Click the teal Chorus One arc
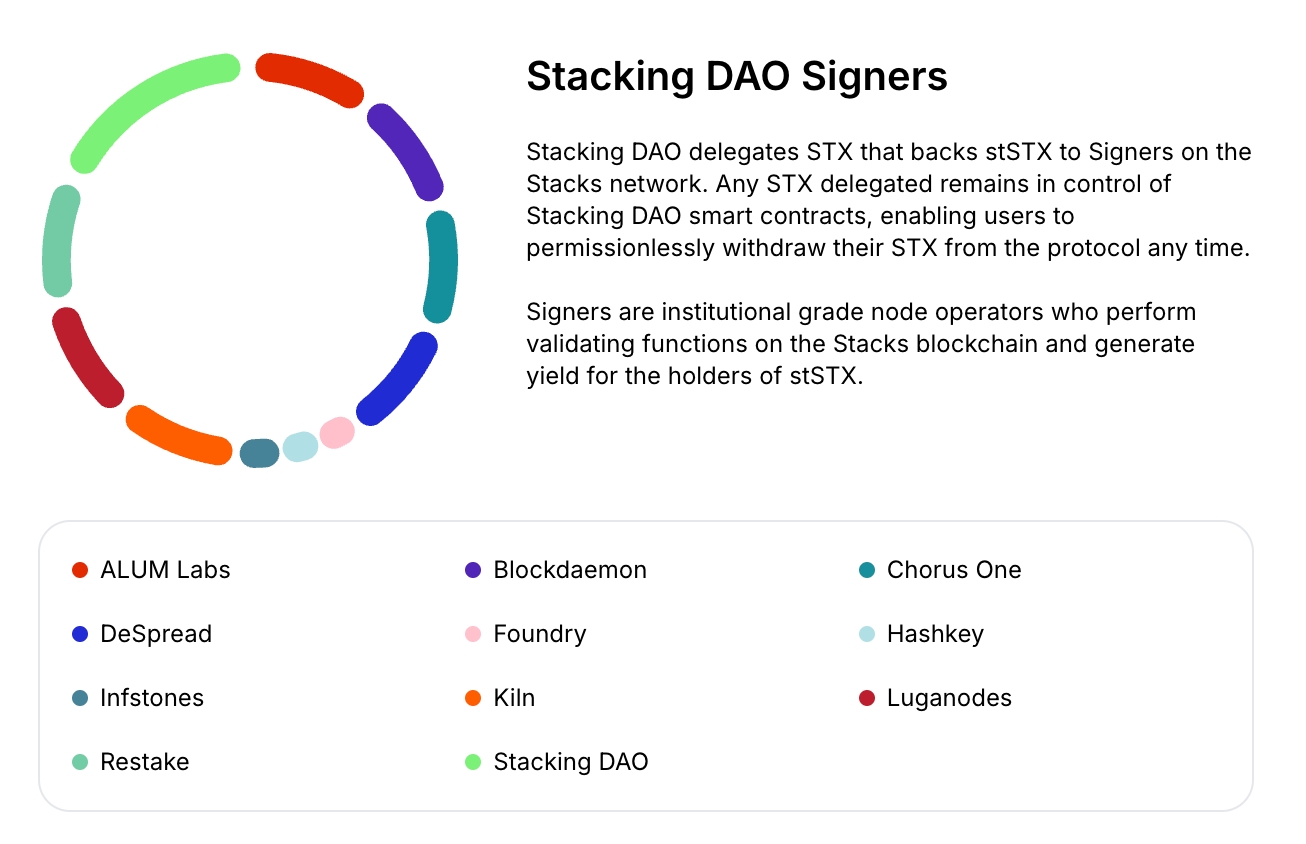Image resolution: width=1306 pixels, height=844 pixels. (x=442, y=266)
